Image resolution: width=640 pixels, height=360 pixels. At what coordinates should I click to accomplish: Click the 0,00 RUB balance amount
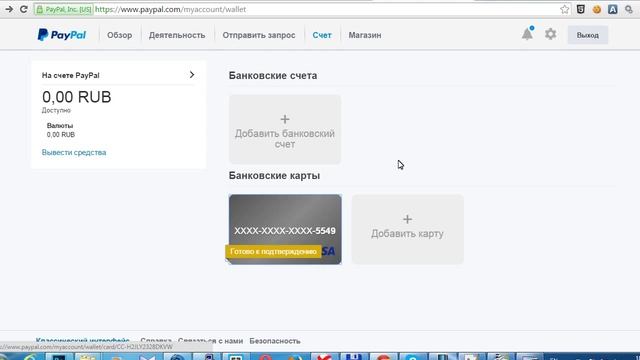tap(77, 97)
